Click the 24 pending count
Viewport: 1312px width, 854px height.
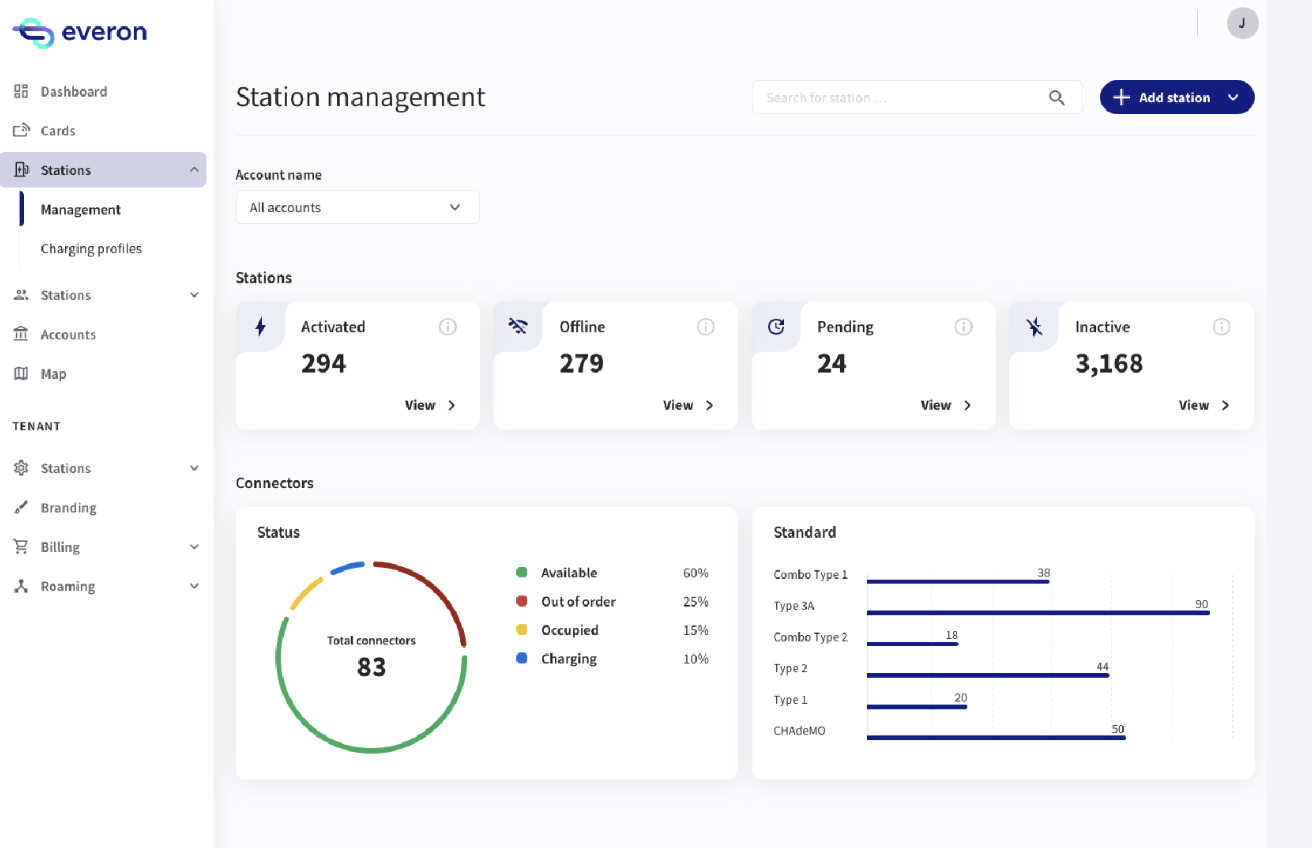(832, 363)
